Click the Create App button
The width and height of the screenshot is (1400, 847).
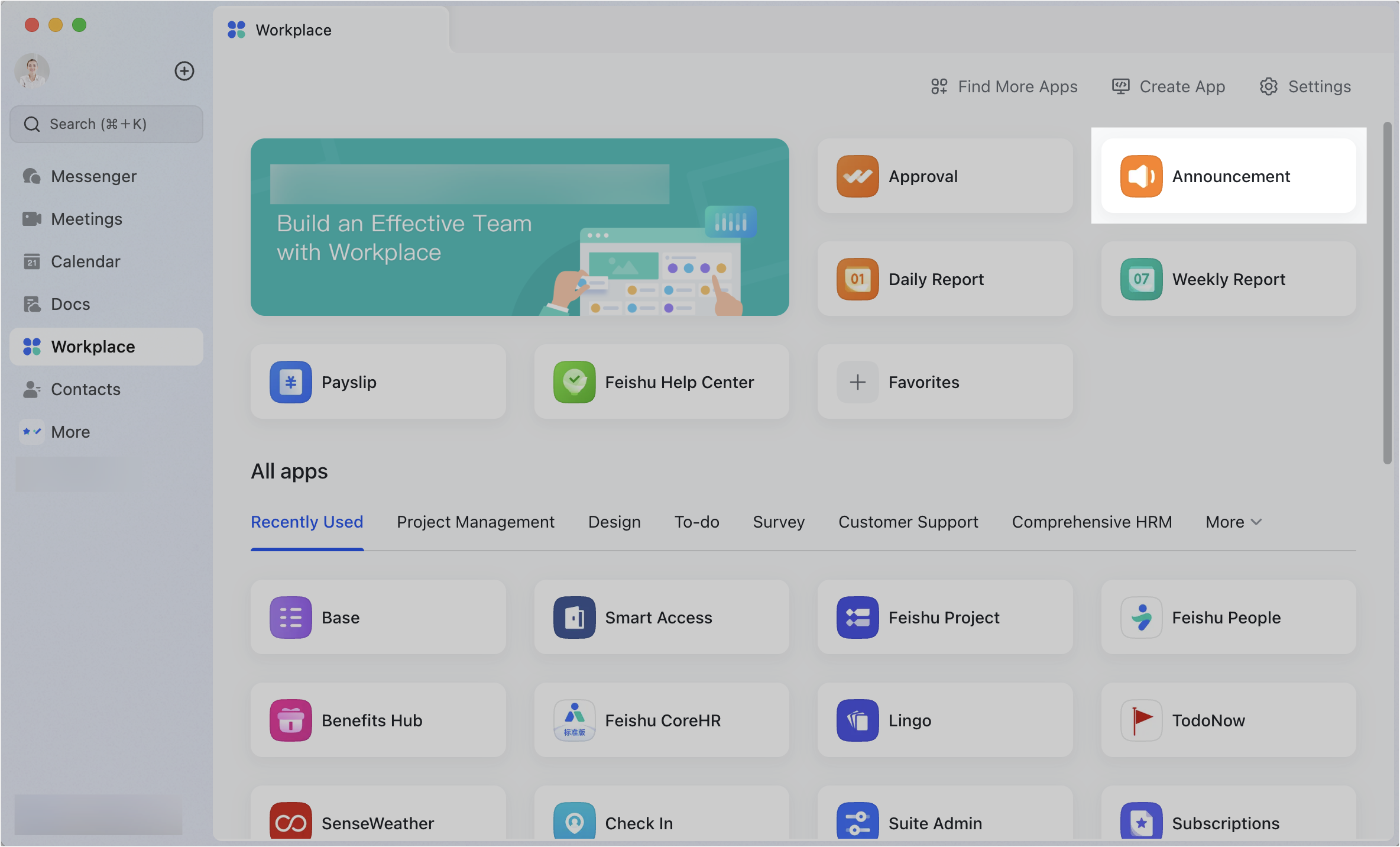(x=1169, y=86)
